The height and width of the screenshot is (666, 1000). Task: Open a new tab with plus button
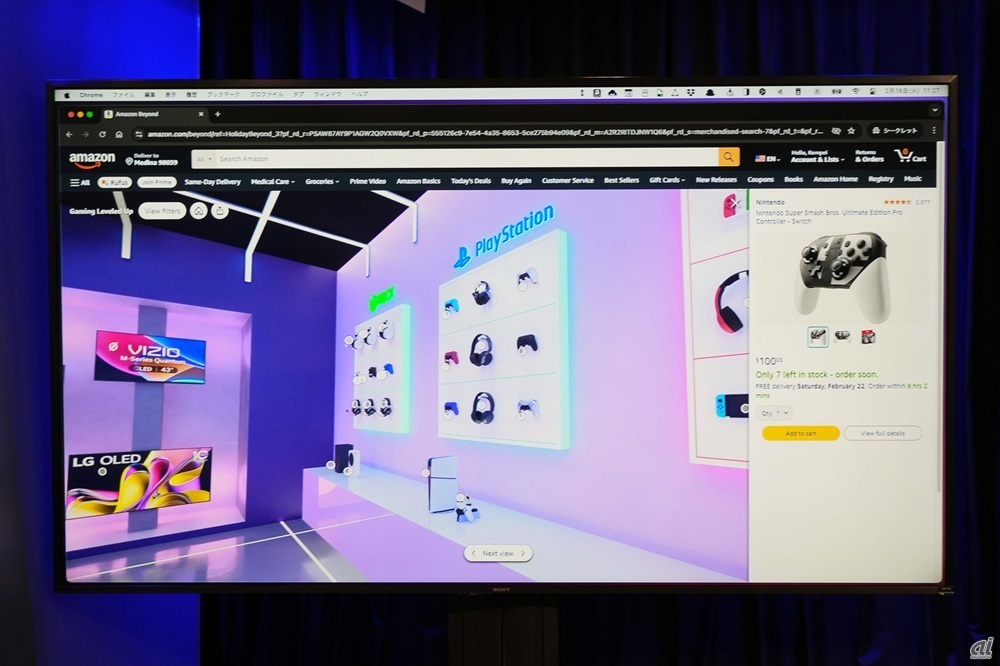(x=217, y=114)
